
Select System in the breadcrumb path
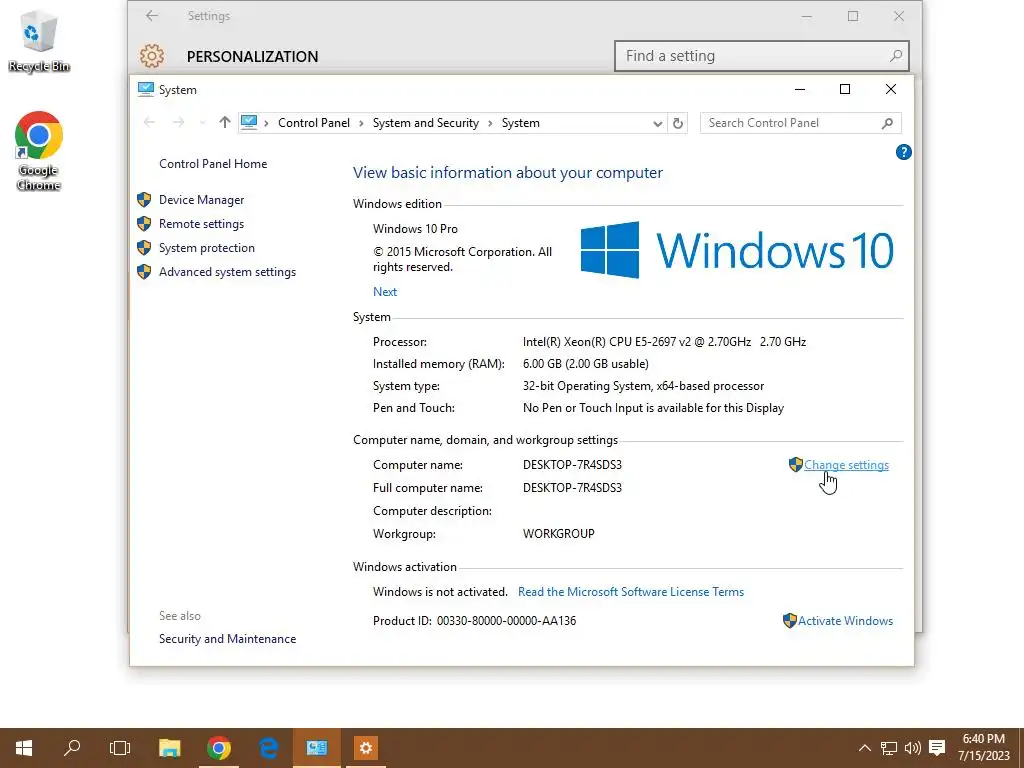(x=520, y=123)
